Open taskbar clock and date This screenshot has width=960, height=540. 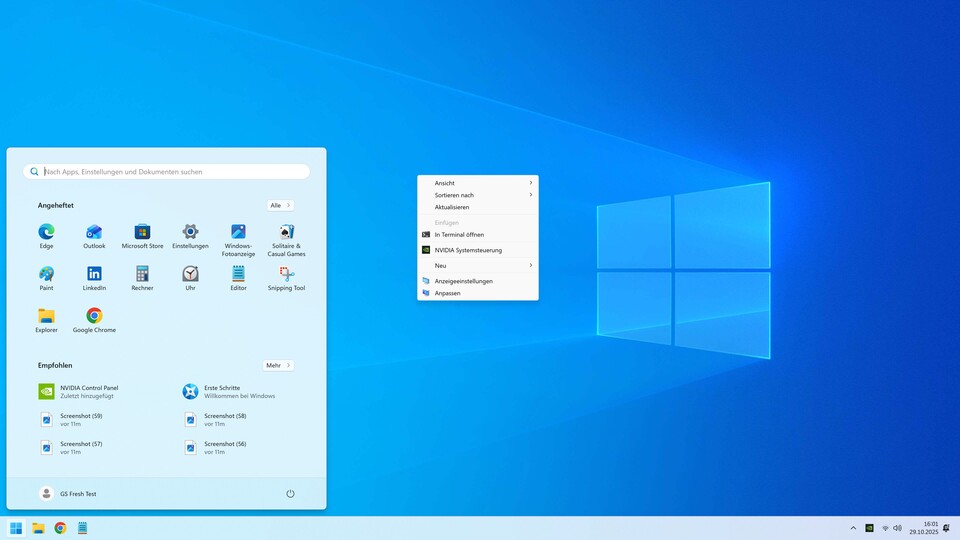923,528
